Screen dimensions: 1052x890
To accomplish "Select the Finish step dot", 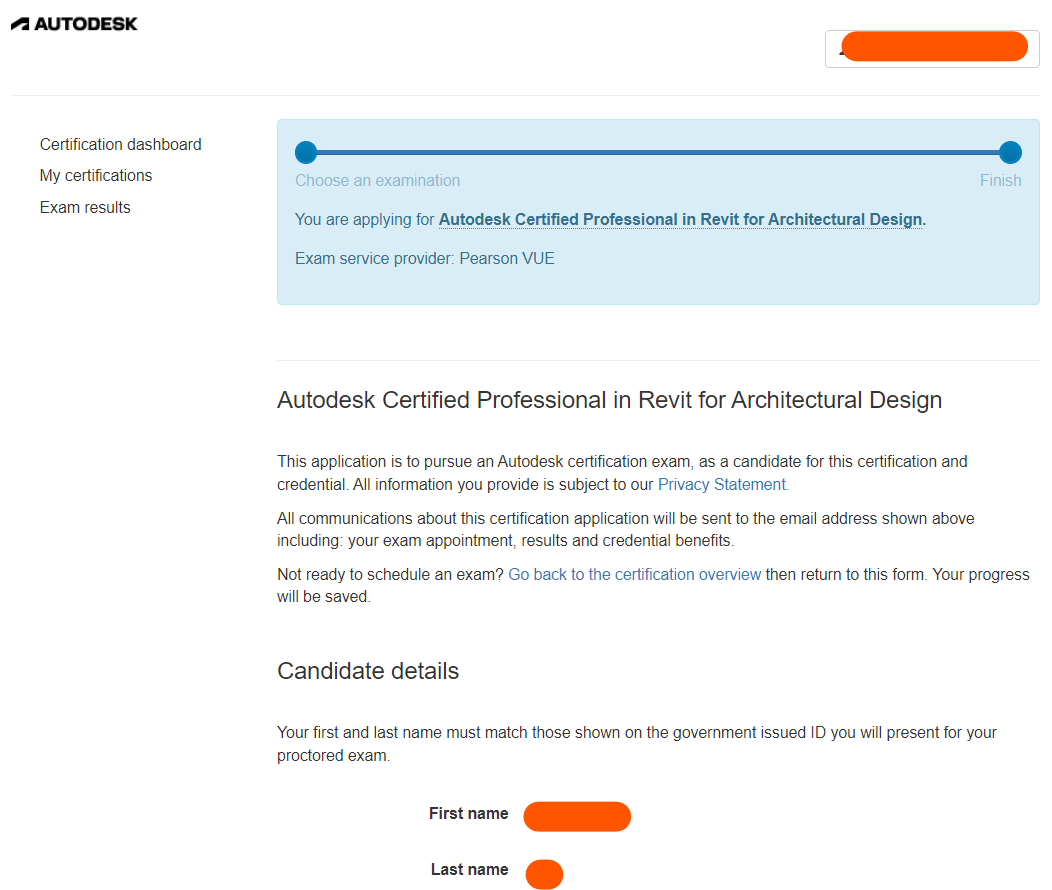I will [1010, 152].
